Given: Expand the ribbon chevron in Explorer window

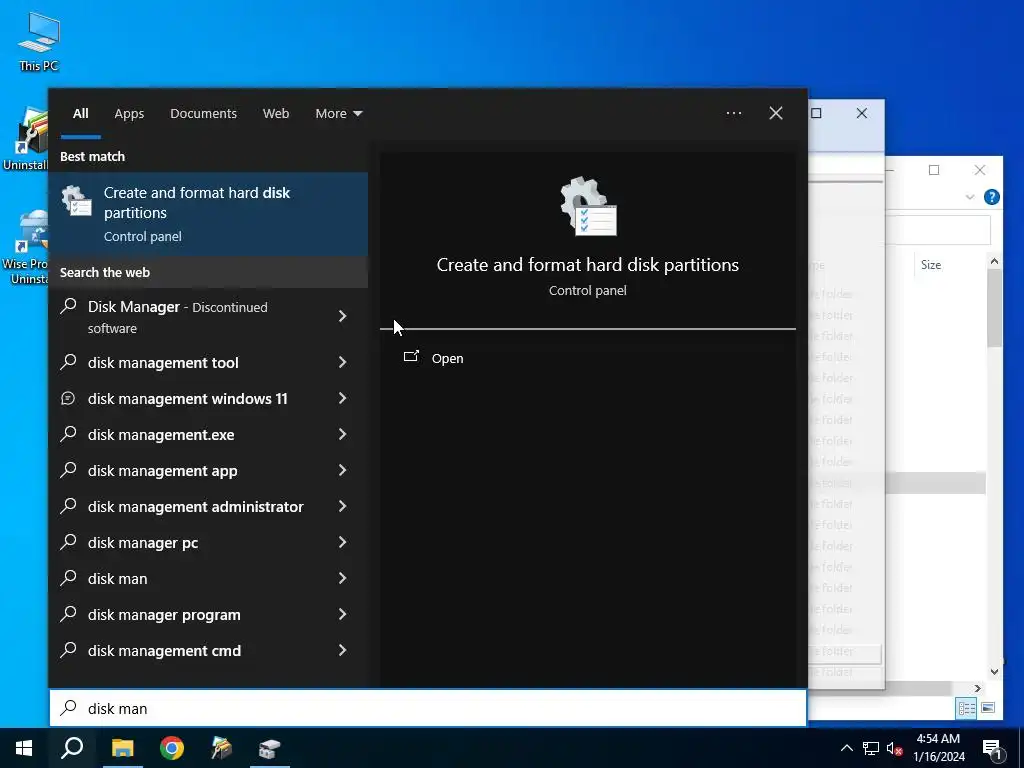Looking at the screenshot, I should click(x=970, y=197).
